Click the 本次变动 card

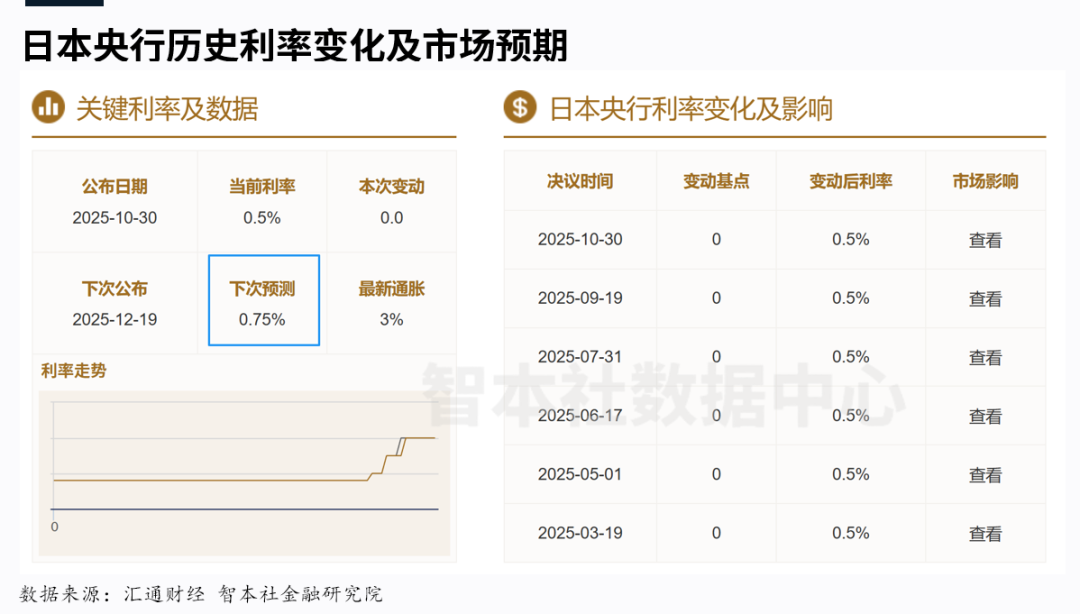point(391,201)
